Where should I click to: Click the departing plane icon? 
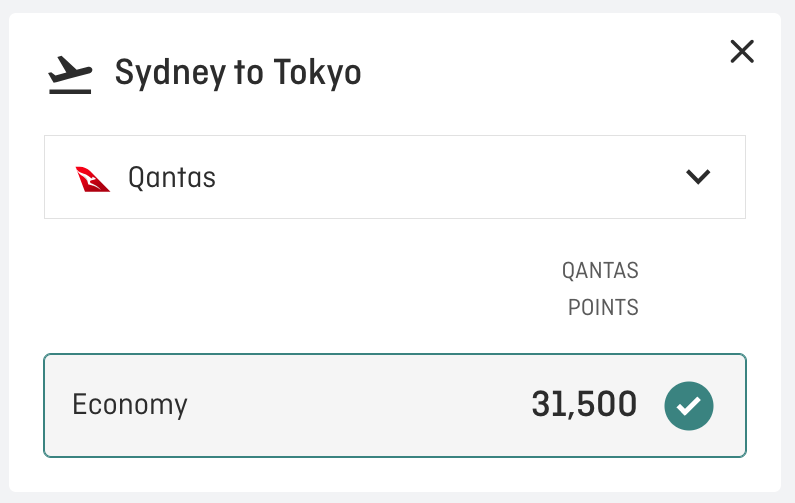click(x=70, y=75)
